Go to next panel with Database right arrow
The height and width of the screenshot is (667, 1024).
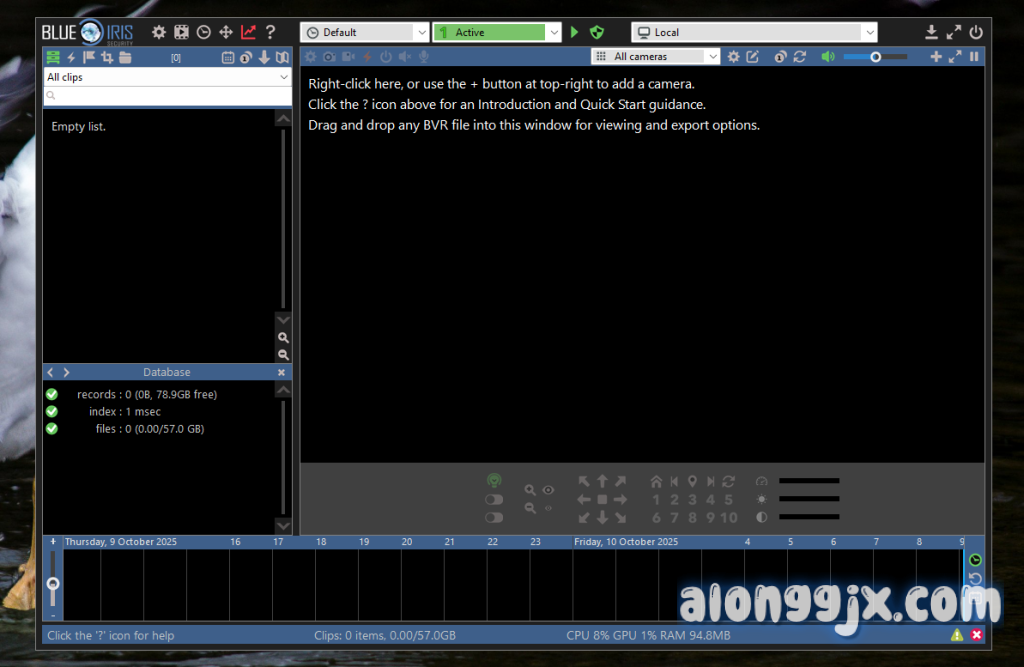coord(67,372)
